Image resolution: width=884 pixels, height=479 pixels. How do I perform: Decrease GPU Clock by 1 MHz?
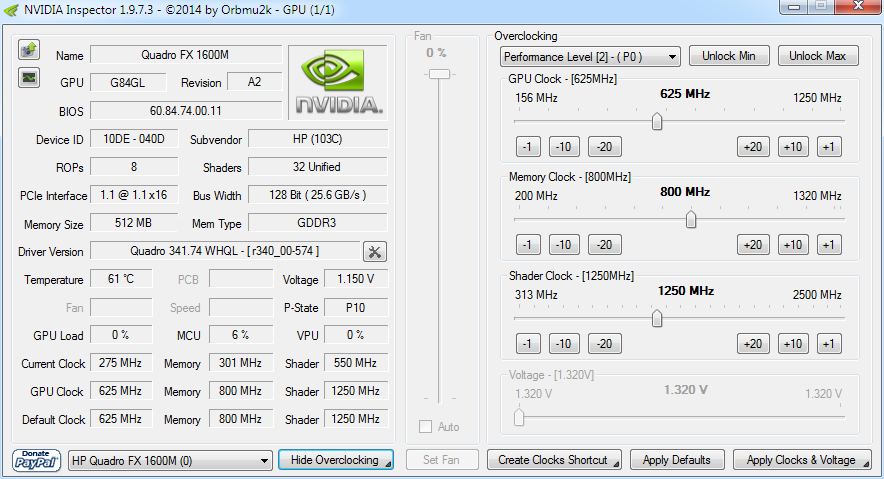528,147
